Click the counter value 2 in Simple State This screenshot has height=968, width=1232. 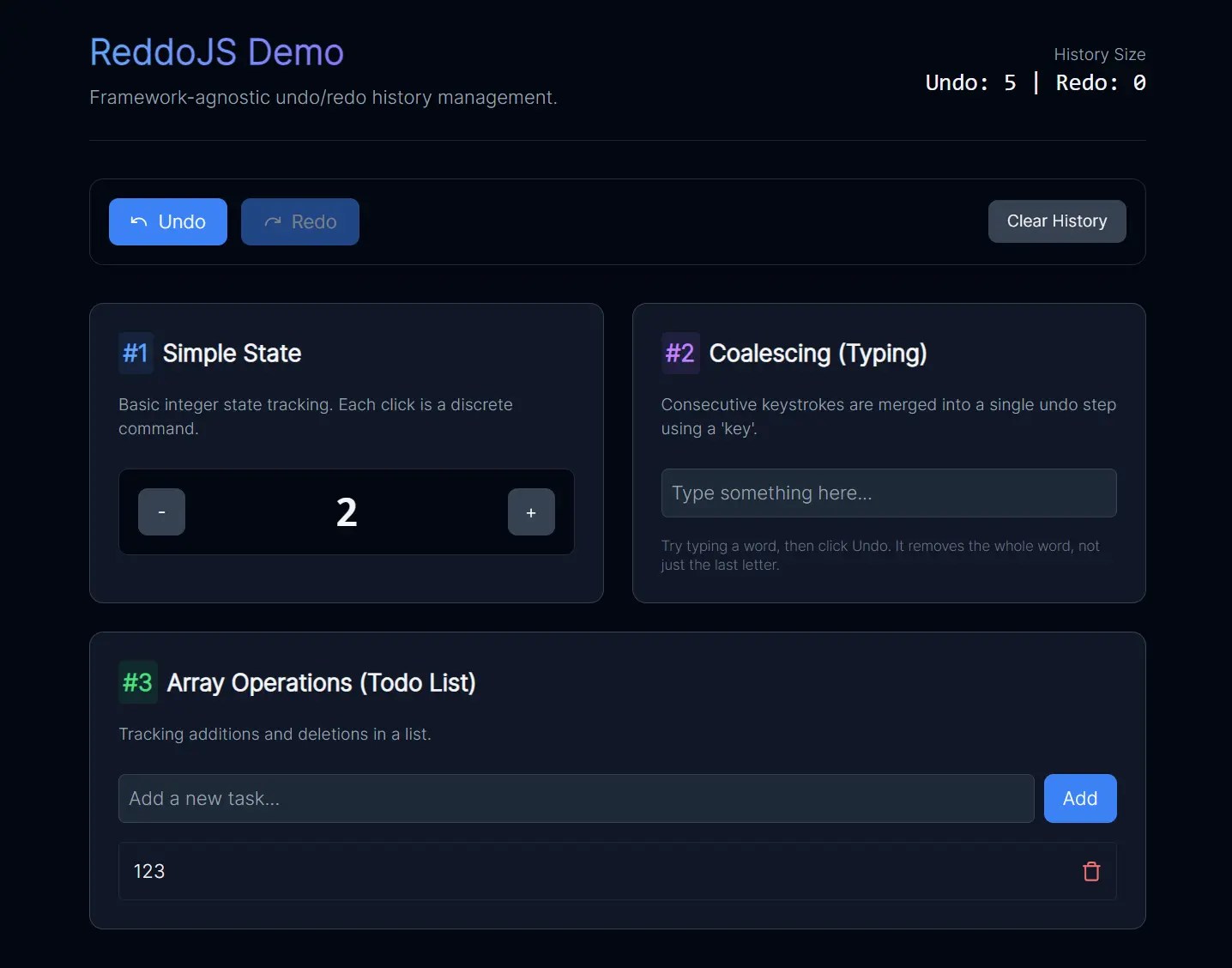pos(347,512)
